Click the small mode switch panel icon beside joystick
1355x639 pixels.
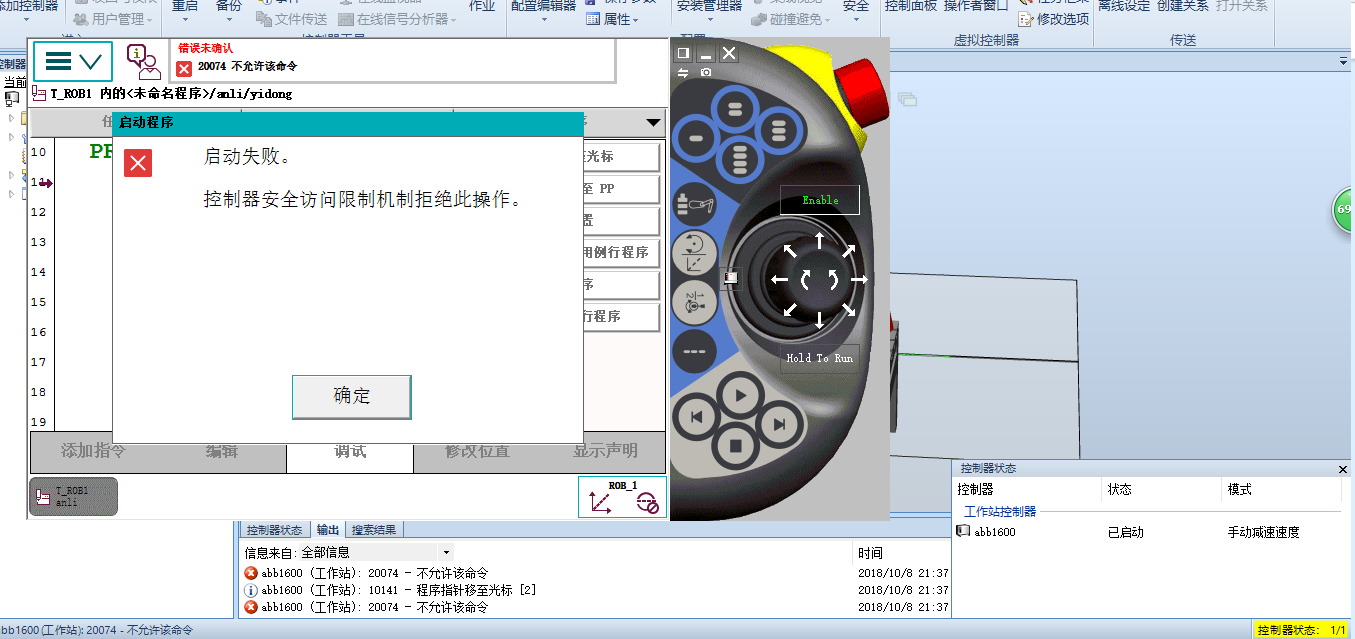pyautogui.click(x=730, y=278)
